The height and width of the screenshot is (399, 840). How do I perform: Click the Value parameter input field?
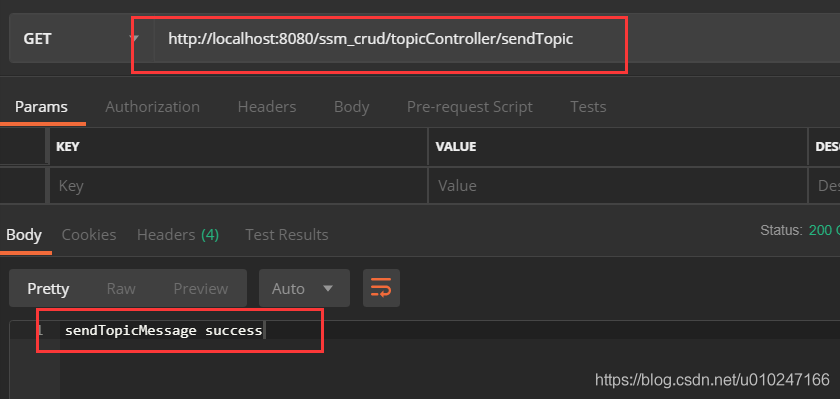(618, 185)
